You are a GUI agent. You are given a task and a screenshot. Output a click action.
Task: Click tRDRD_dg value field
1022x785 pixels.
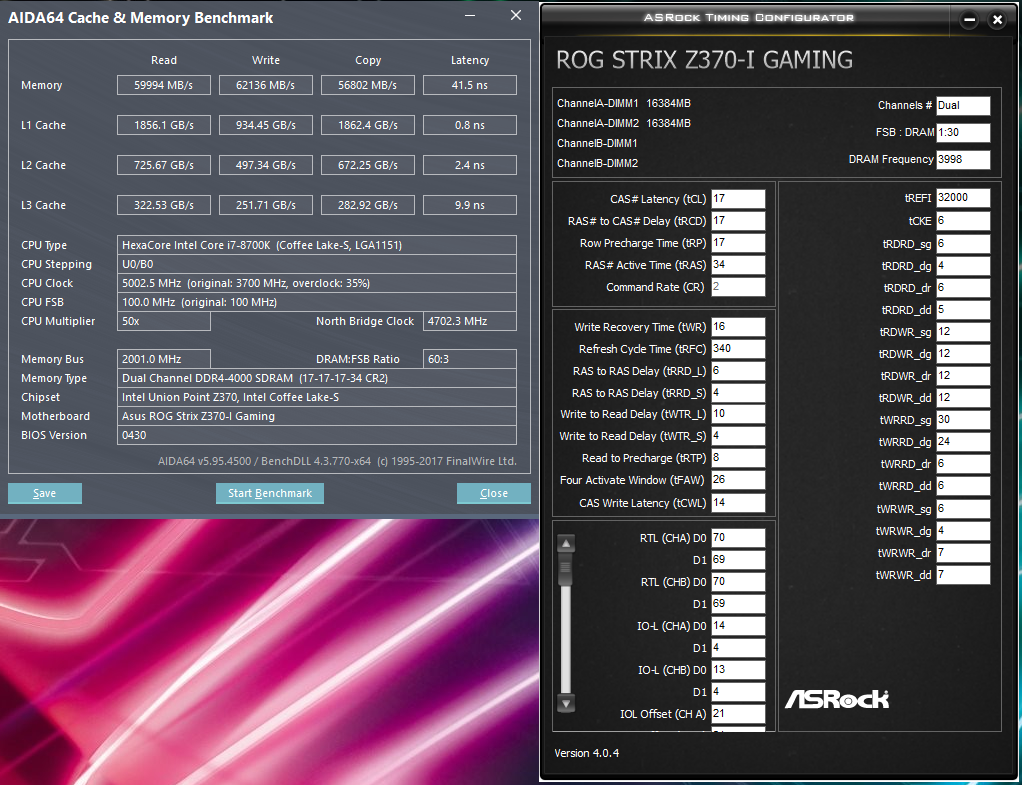(963, 266)
